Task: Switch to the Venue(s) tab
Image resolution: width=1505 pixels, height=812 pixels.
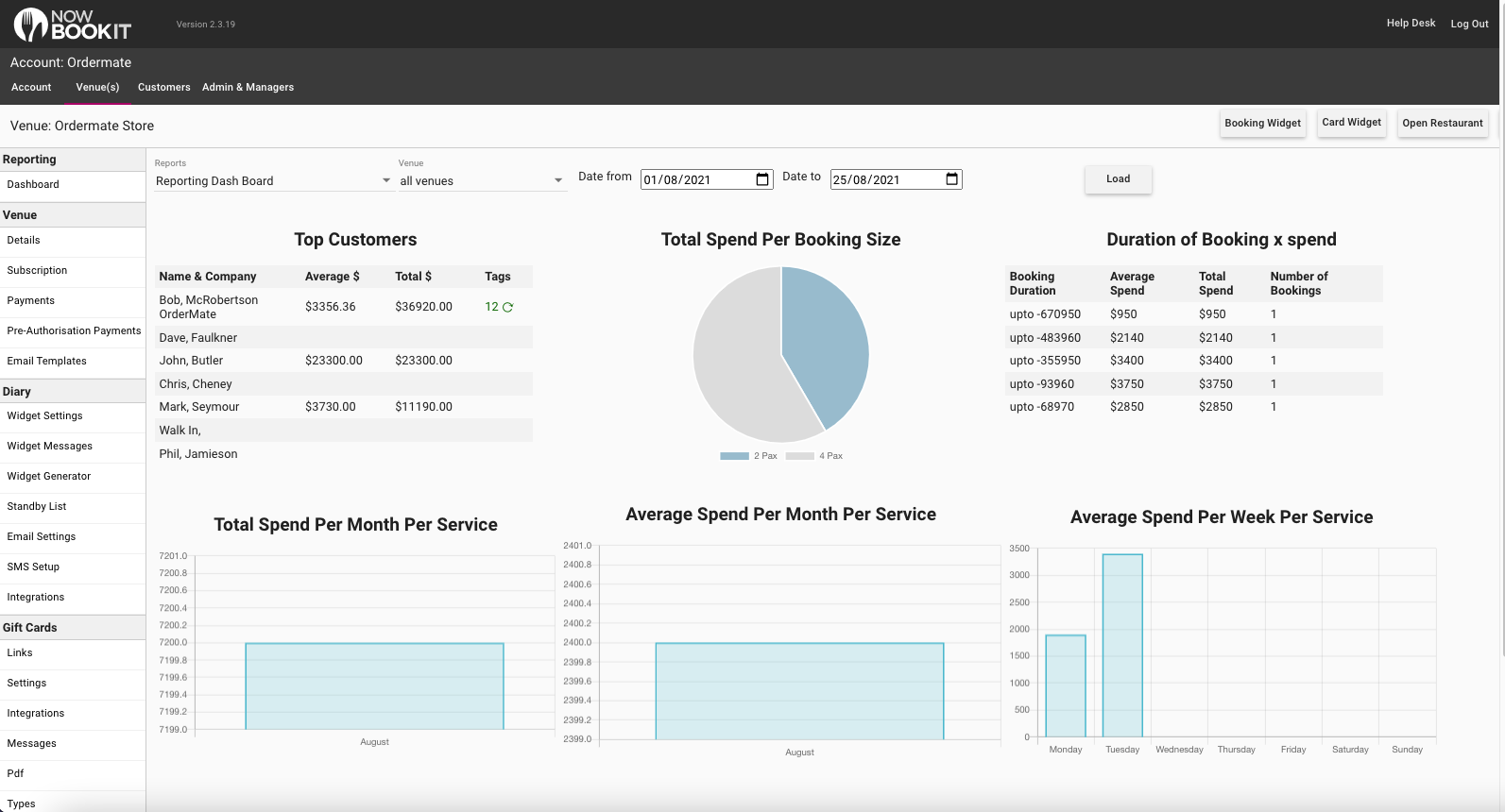Action: [x=97, y=87]
